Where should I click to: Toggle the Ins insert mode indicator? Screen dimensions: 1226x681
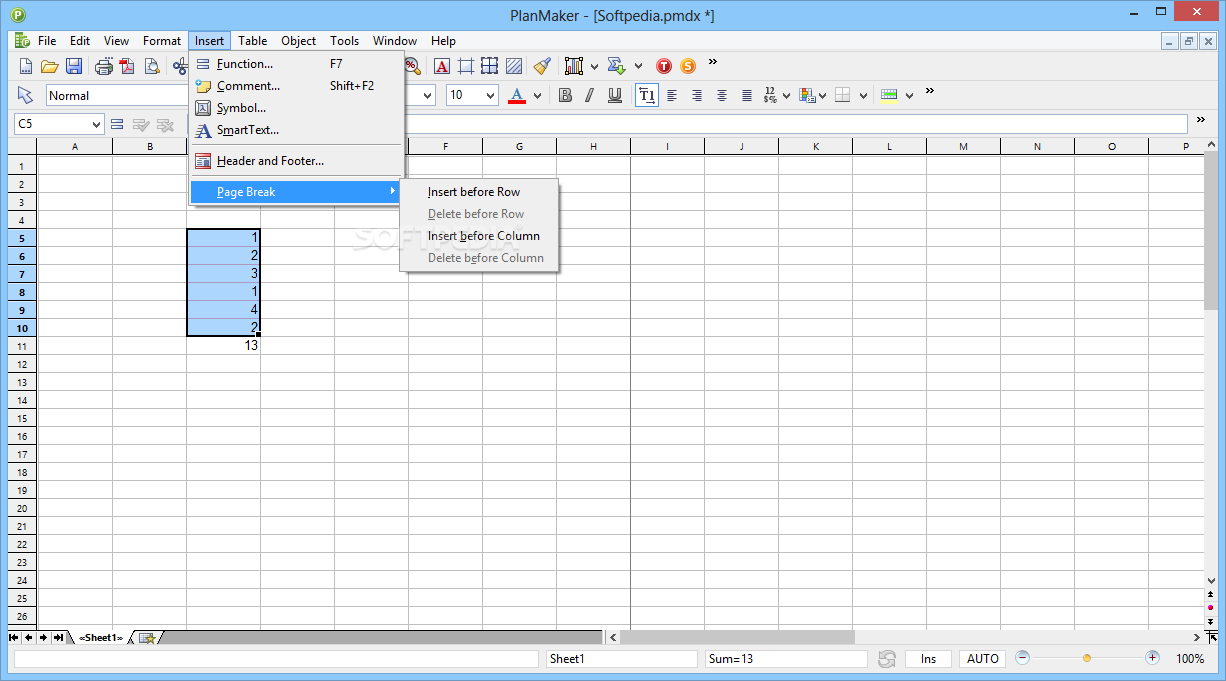tap(929, 659)
